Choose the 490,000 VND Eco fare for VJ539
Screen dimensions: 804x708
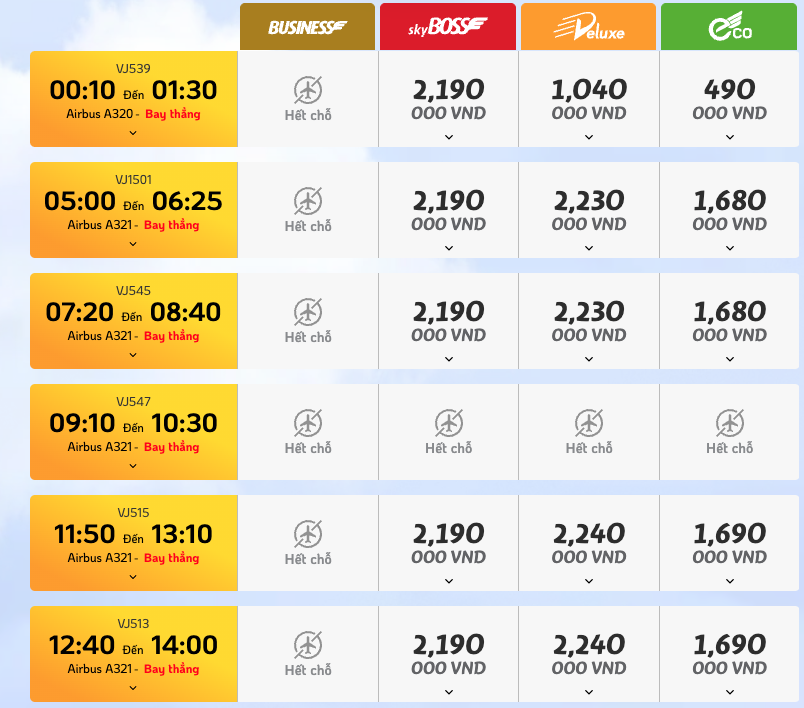tap(729, 99)
